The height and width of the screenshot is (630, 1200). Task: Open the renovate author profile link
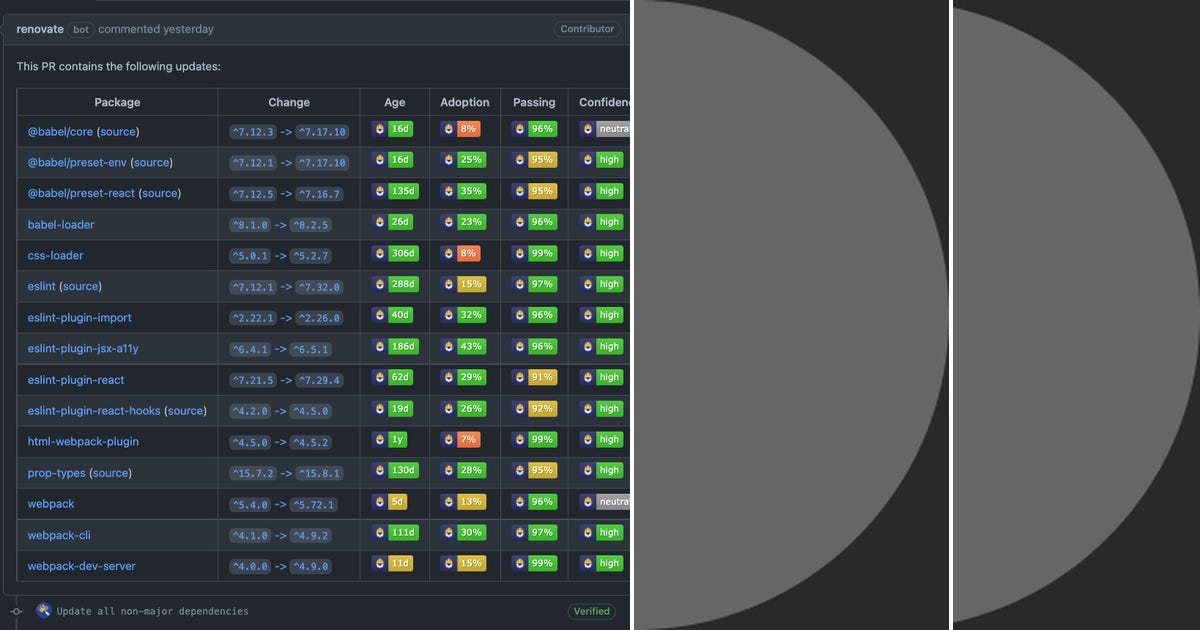40,29
